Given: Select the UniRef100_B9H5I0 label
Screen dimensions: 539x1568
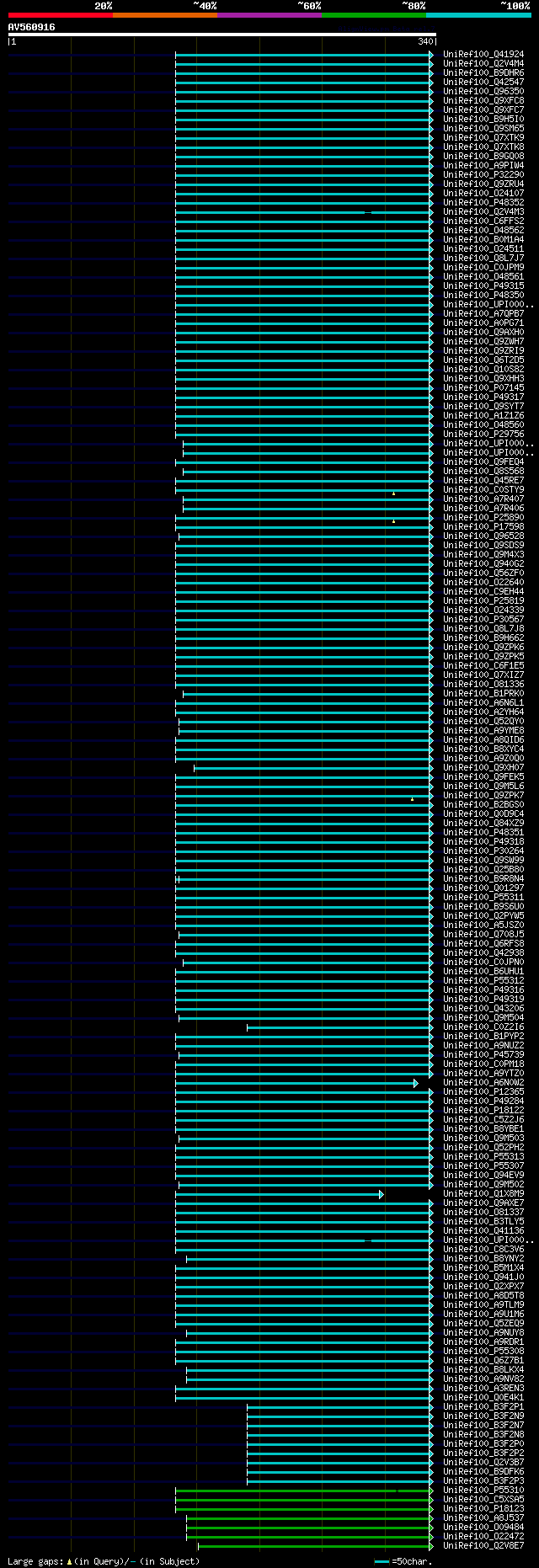Looking at the screenshot, I should point(483,119).
